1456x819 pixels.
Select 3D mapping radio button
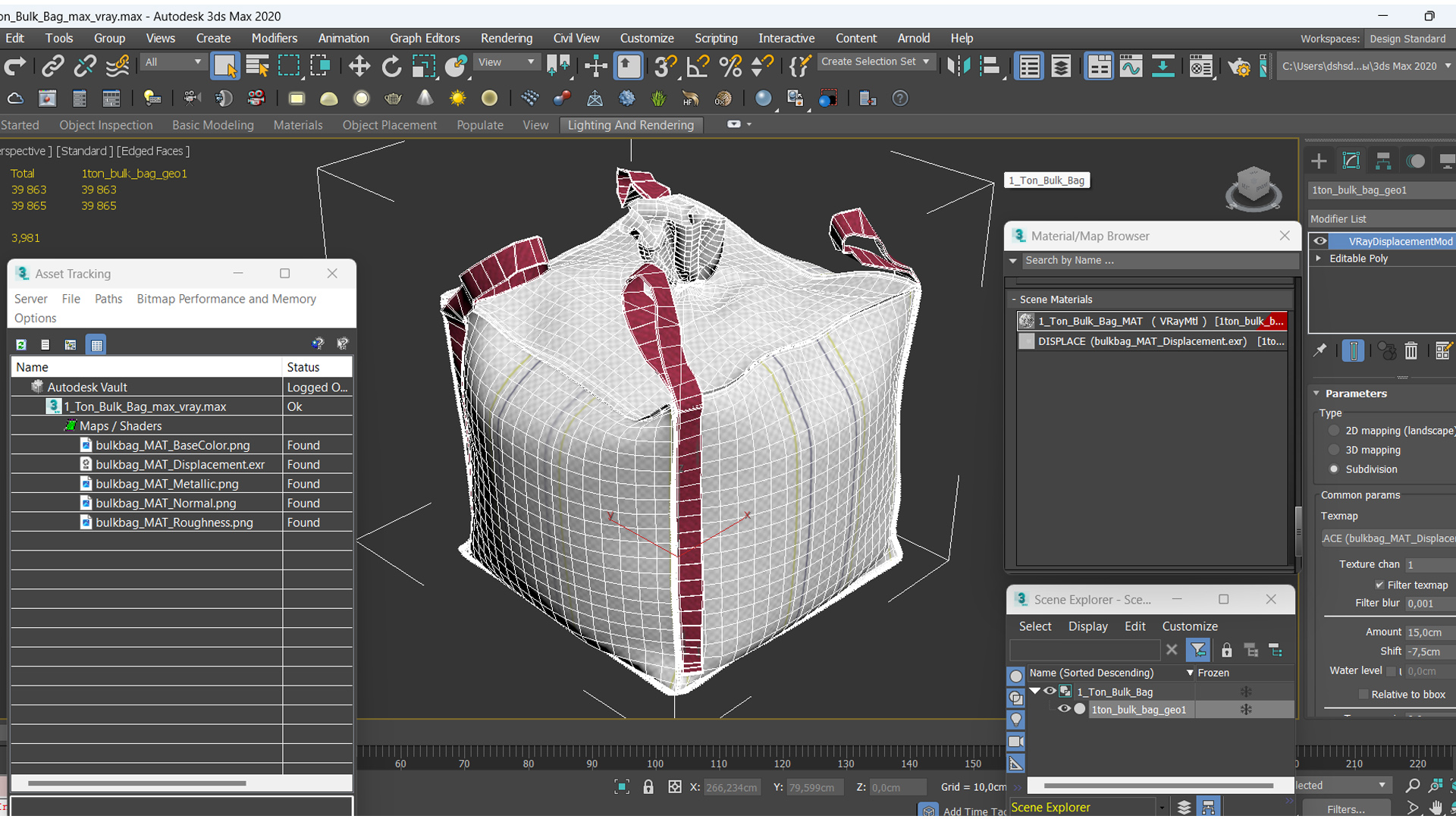[x=1334, y=450]
